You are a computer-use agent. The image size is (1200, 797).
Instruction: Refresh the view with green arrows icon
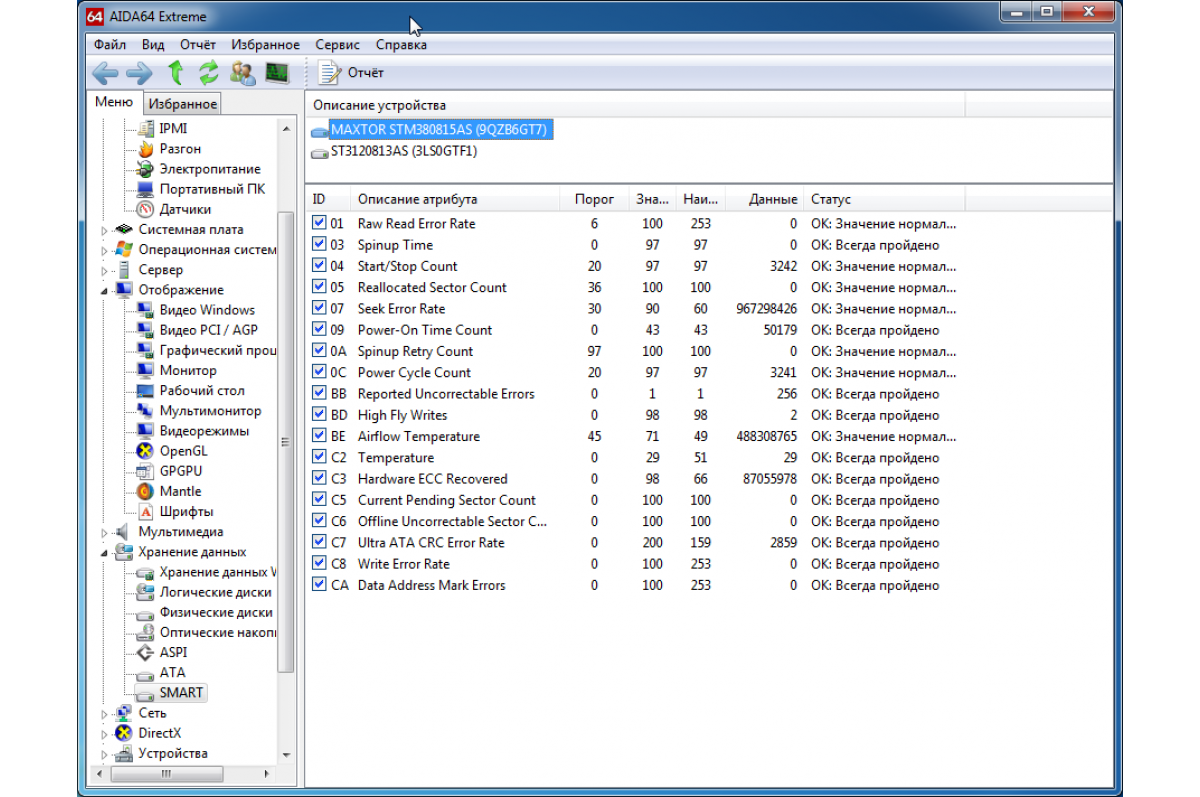point(208,72)
